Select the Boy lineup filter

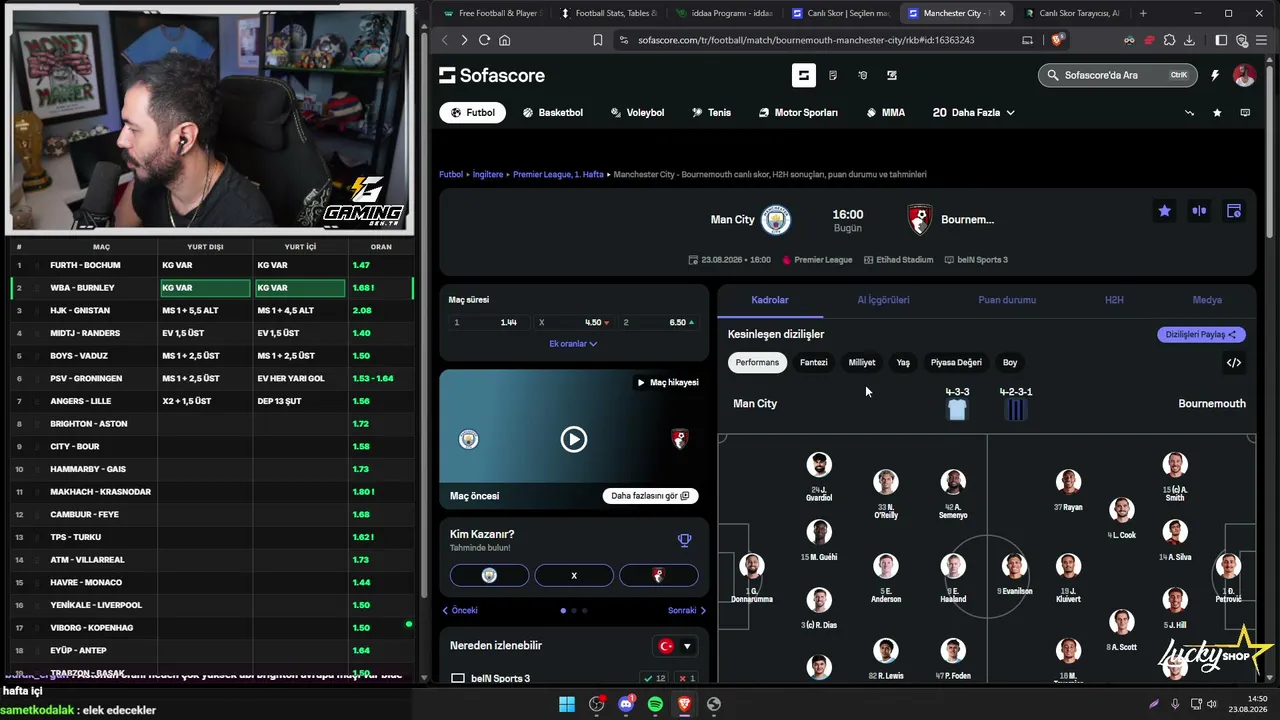(1010, 363)
